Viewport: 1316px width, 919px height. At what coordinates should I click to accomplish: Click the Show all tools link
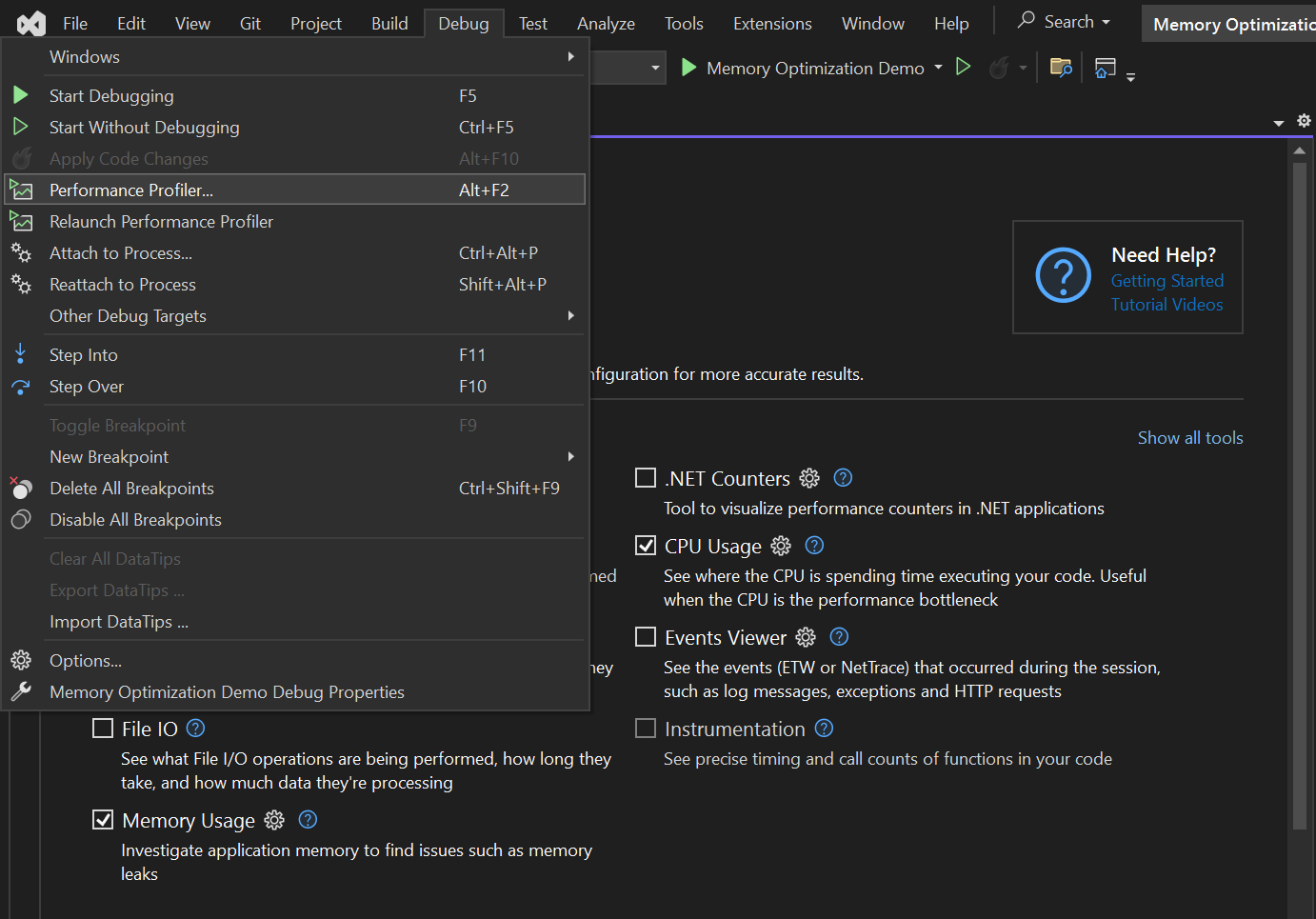point(1189,437)
